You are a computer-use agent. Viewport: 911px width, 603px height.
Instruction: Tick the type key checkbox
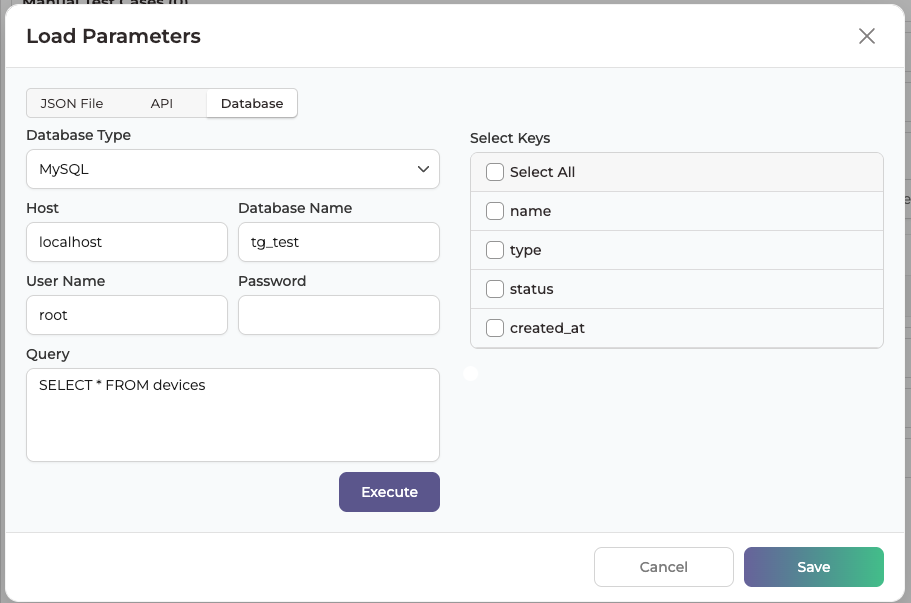[x=494, y=250]
